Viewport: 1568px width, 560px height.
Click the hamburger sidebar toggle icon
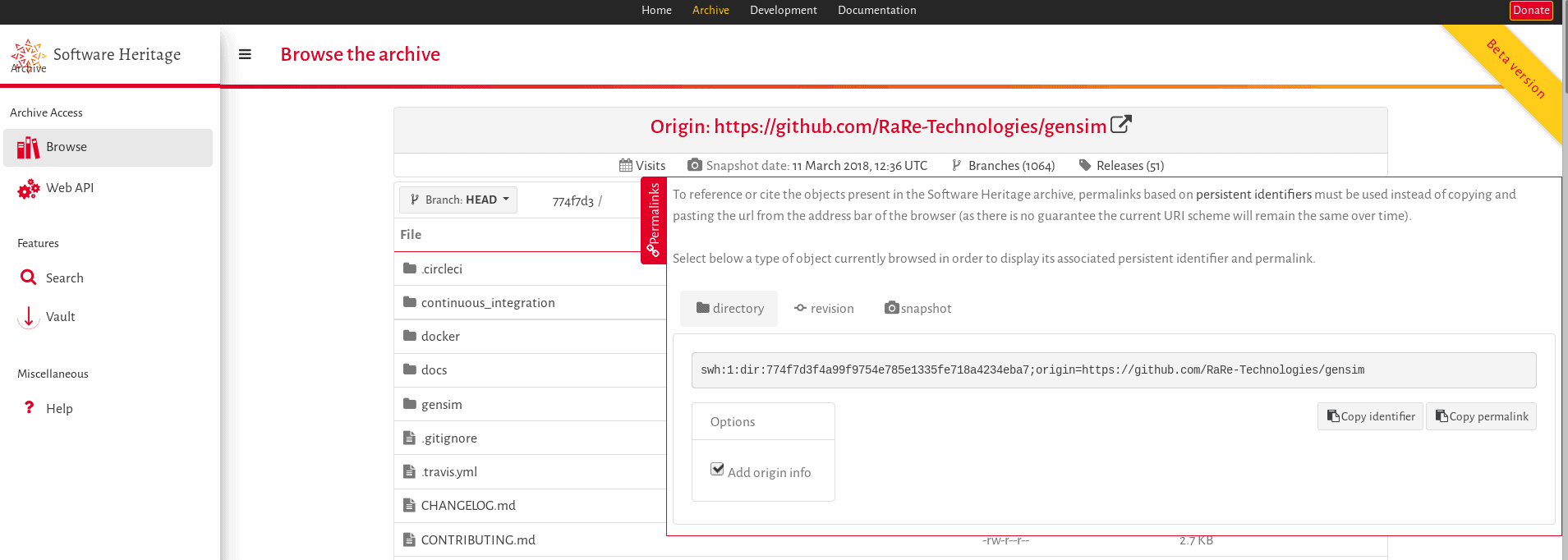tap(245, 54)
